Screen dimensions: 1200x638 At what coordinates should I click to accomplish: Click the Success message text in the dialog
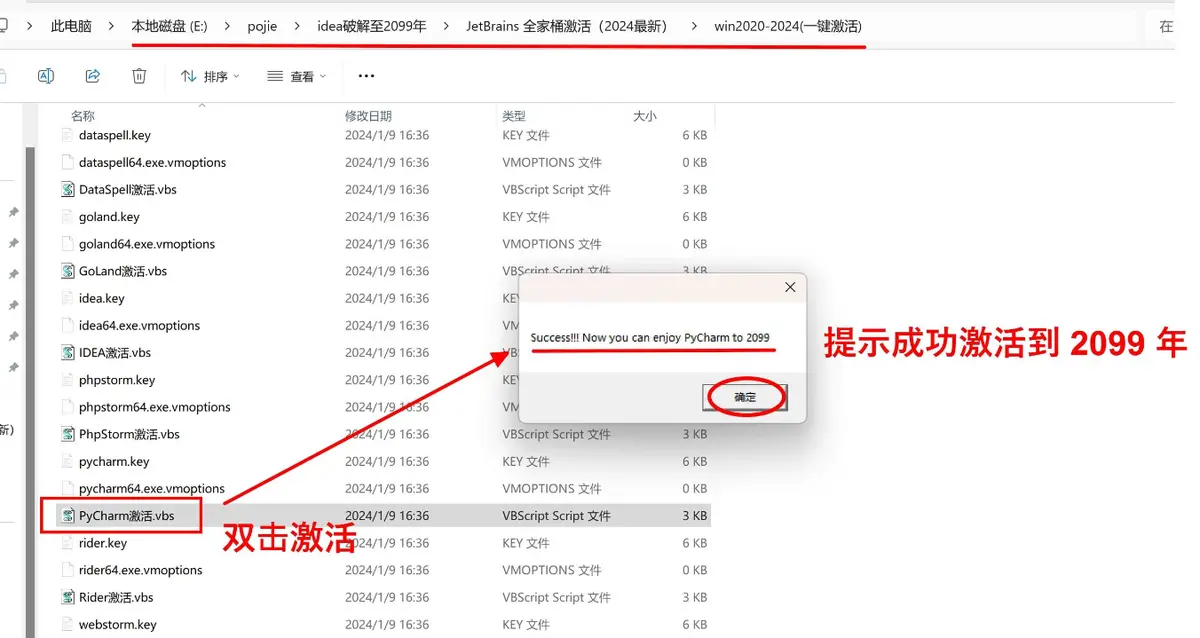coord(650,338)
